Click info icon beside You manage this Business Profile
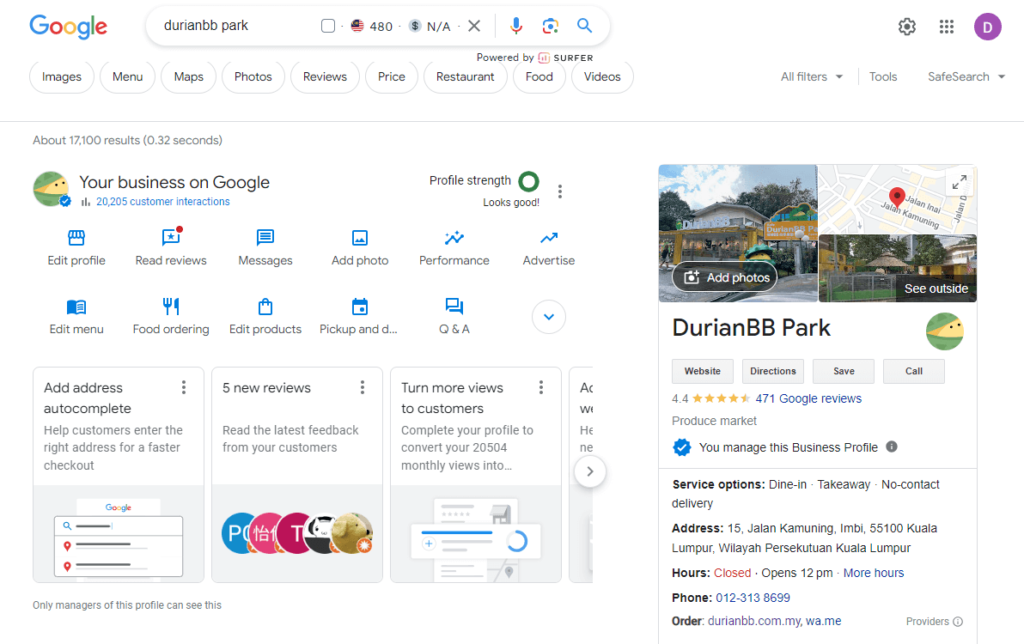The height and width of the screenshot is (644, 1024). [x=891, y=447]
